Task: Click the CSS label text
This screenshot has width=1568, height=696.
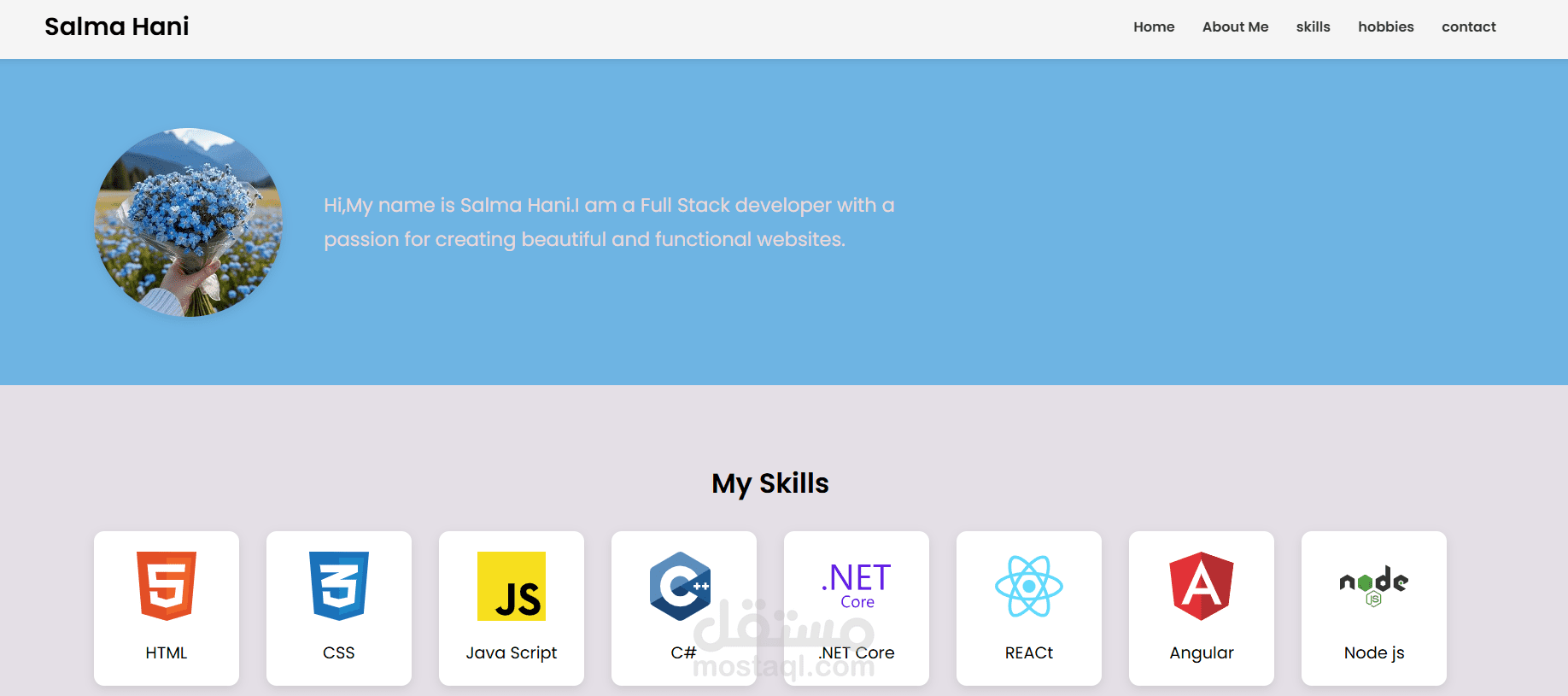Action: [339, 652]
